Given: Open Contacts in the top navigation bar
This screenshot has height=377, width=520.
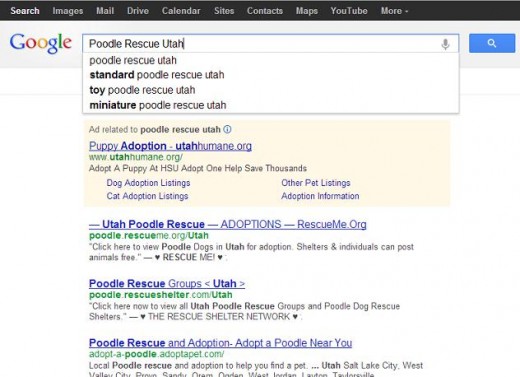Looking at the screenshot, I should pos(265,11).
